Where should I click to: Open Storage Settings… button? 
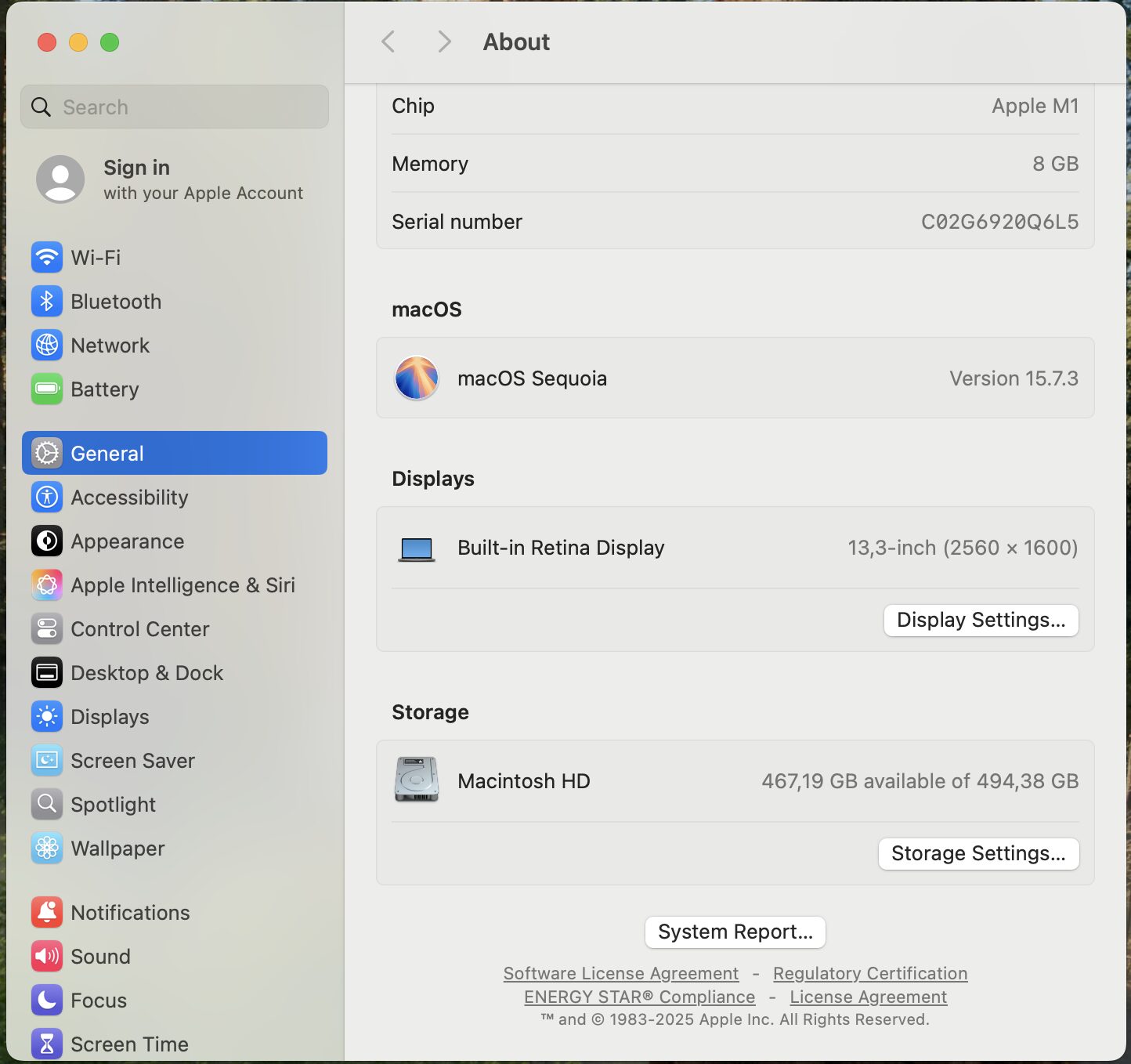tap(978, 853)
